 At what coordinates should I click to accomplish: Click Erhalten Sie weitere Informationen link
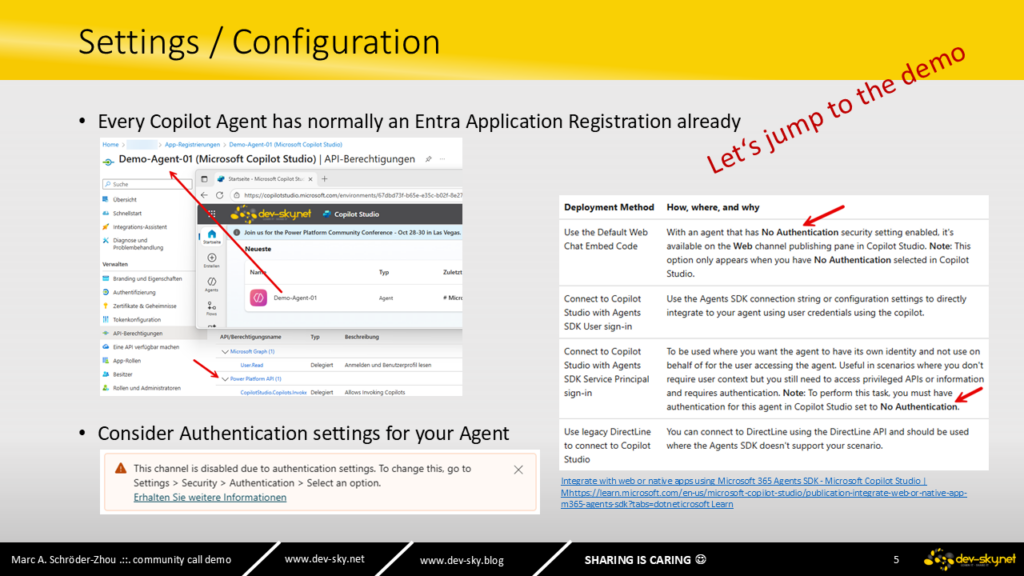point(210,498)
